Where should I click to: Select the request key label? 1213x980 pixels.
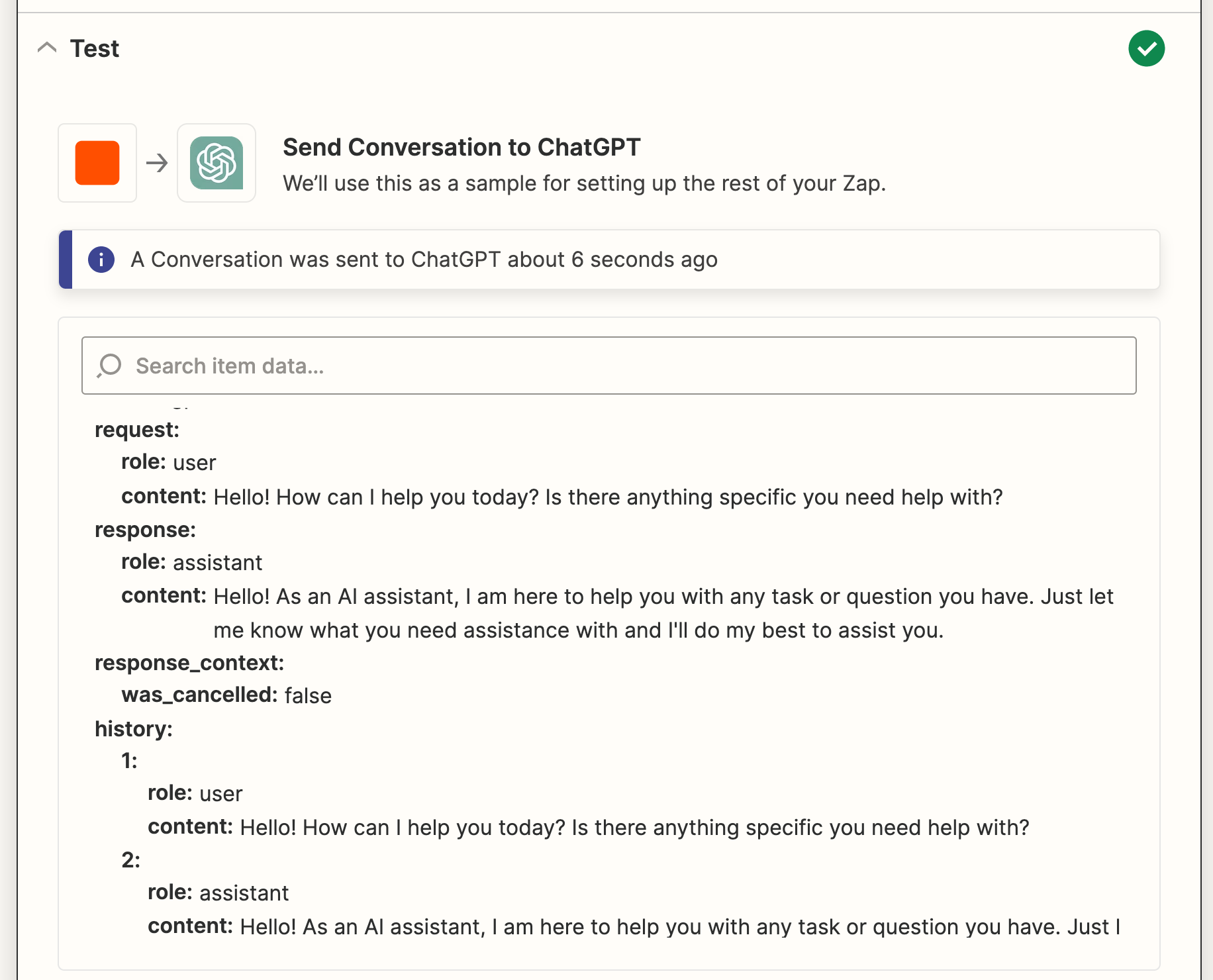tap(137, 430)
